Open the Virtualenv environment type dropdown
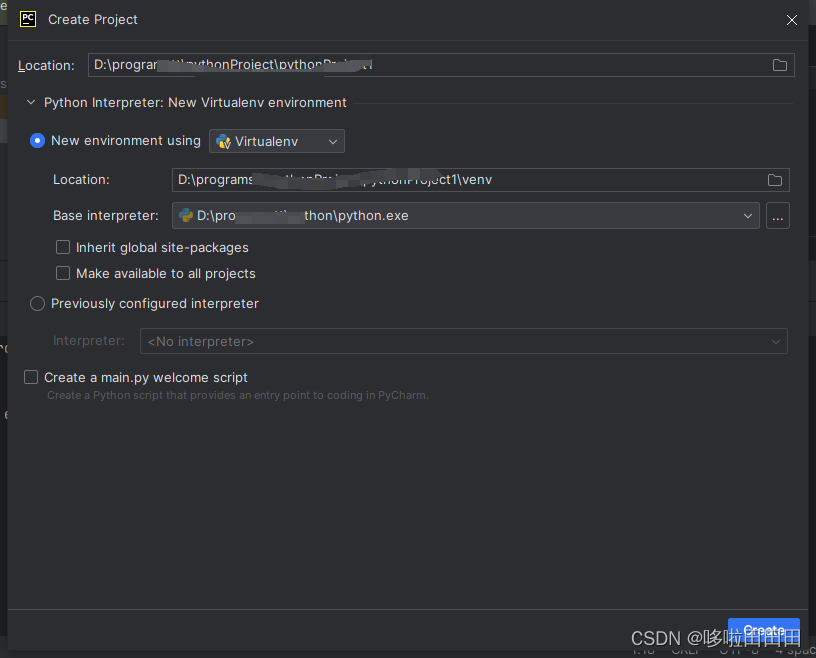Viewport: 816px width, 658px height. coord(334,141)
